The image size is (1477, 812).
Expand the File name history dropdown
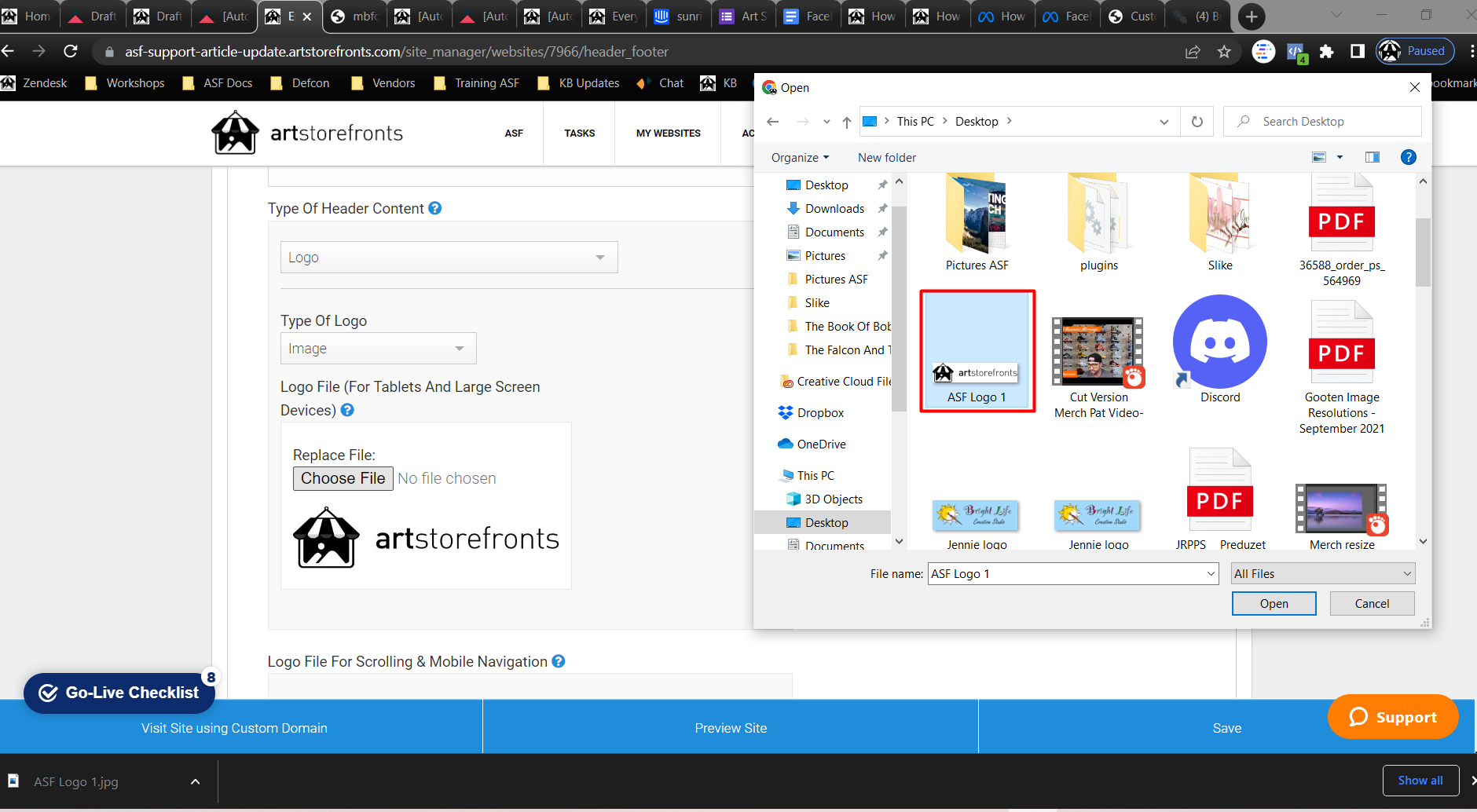click(x=1211, y=574)
